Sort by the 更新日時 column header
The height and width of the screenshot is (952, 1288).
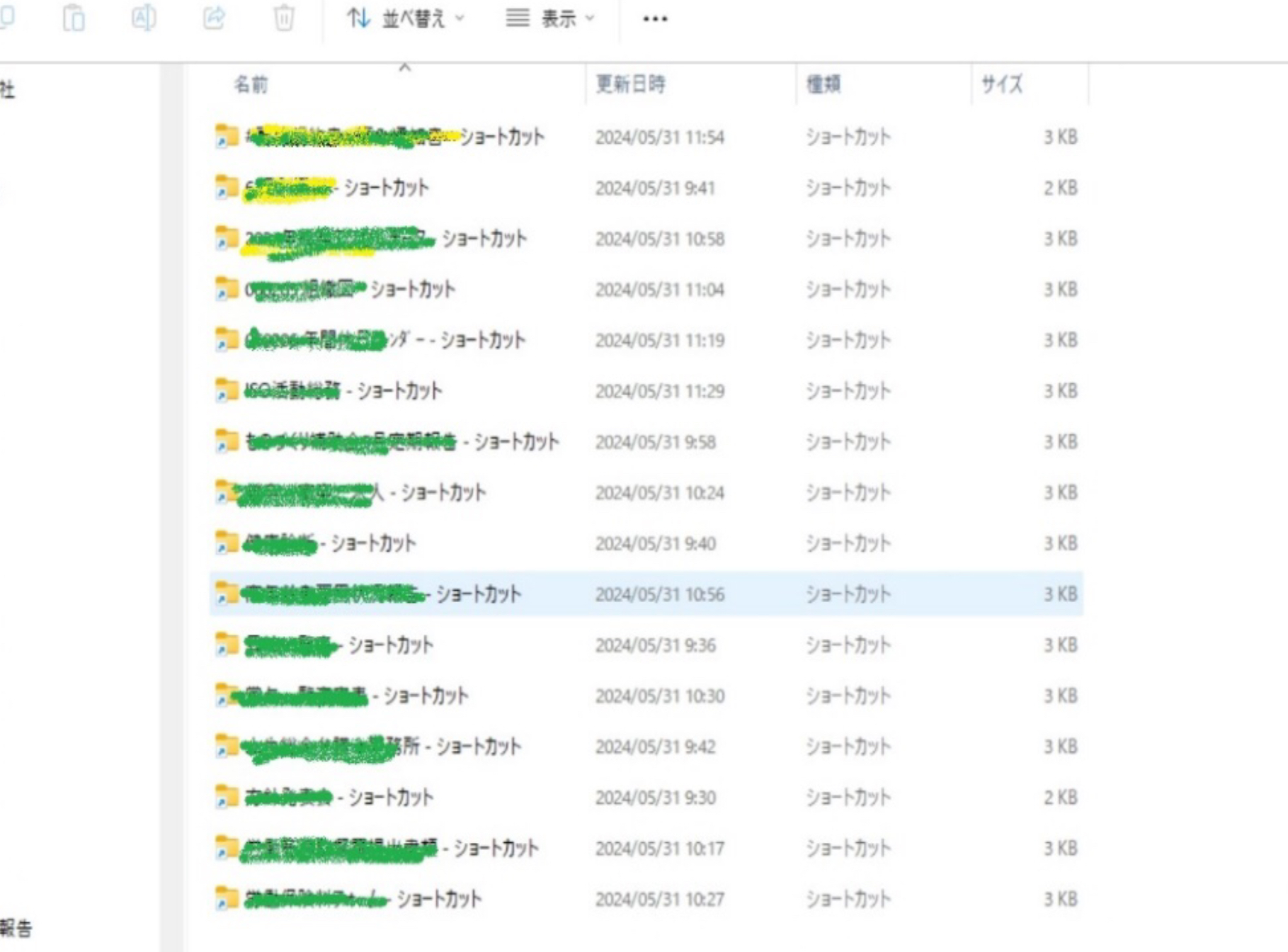click(630, 84)
